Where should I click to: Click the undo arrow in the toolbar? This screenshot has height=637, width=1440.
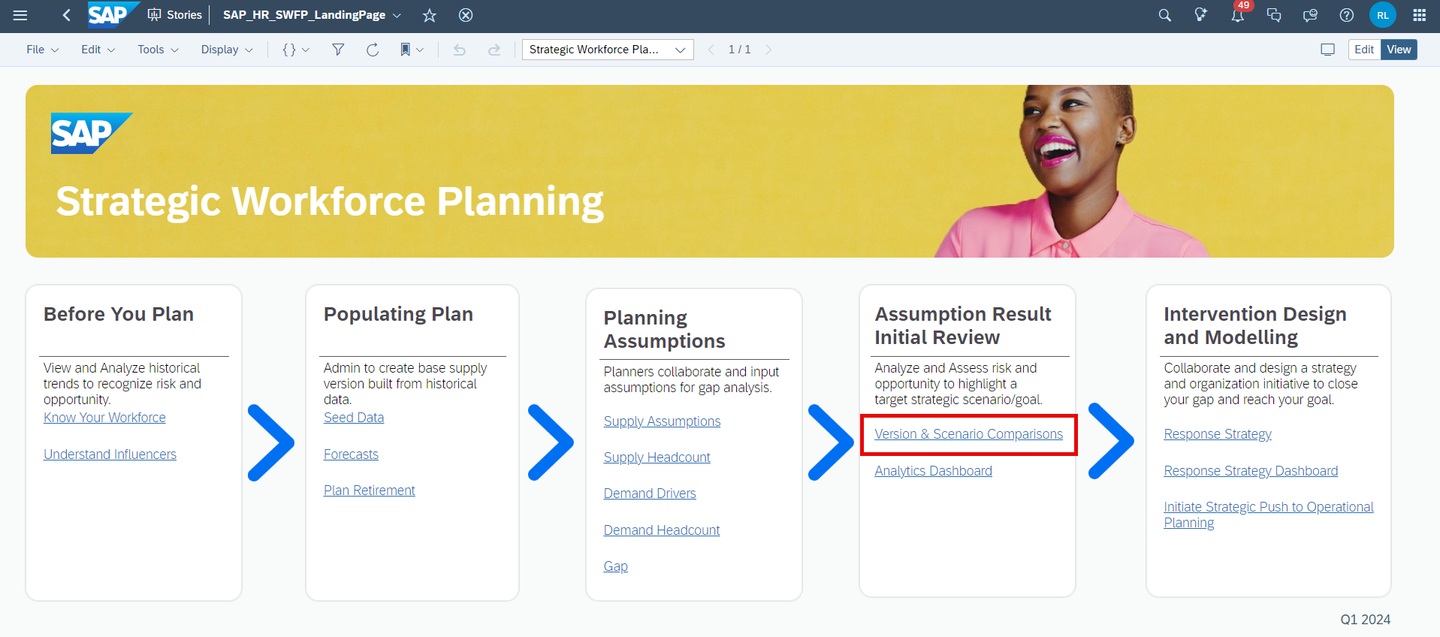pos(459,49)
